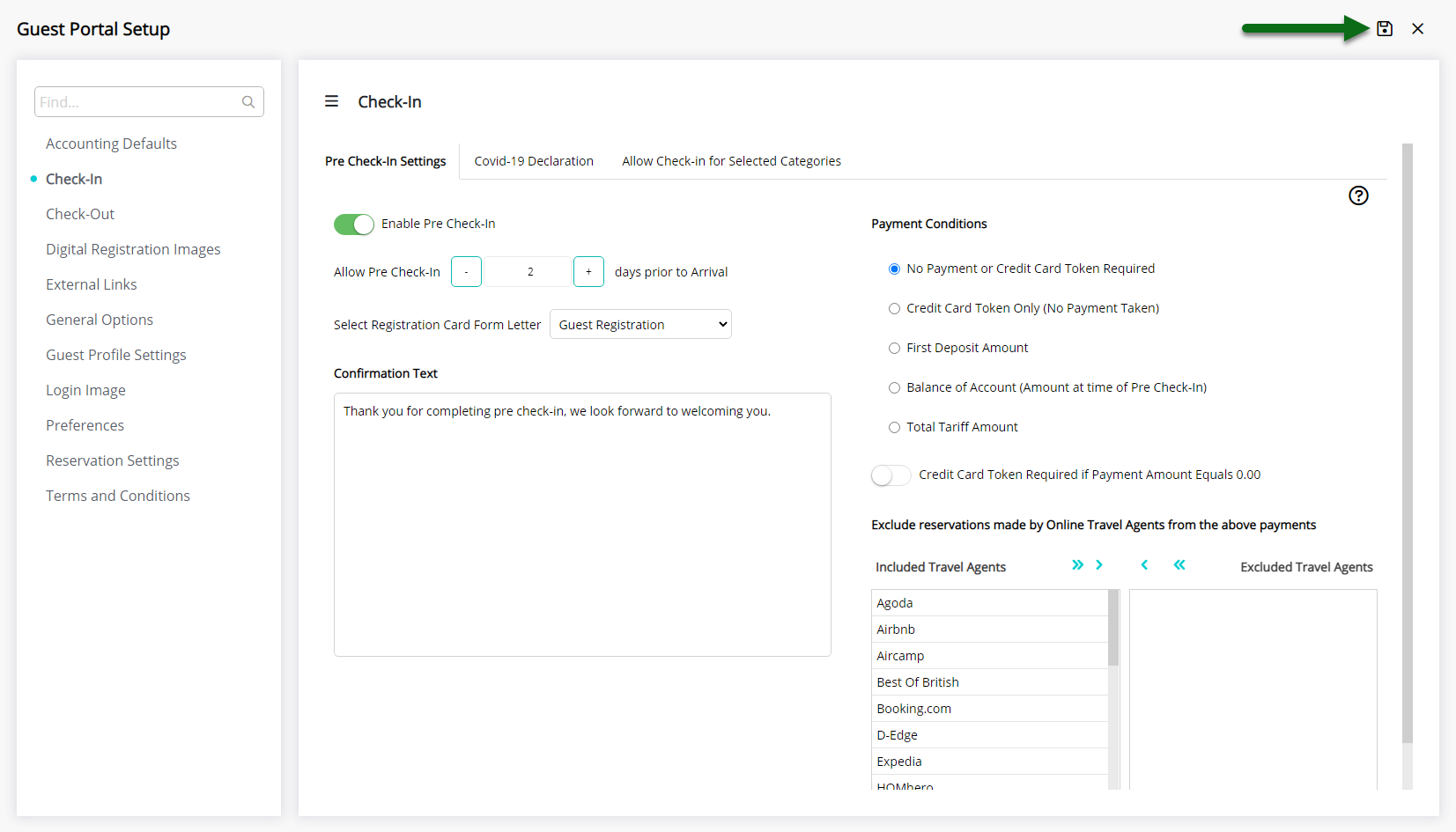
Task: Click the search magnifier icon in Find box
Action: (x=248, y=102)
